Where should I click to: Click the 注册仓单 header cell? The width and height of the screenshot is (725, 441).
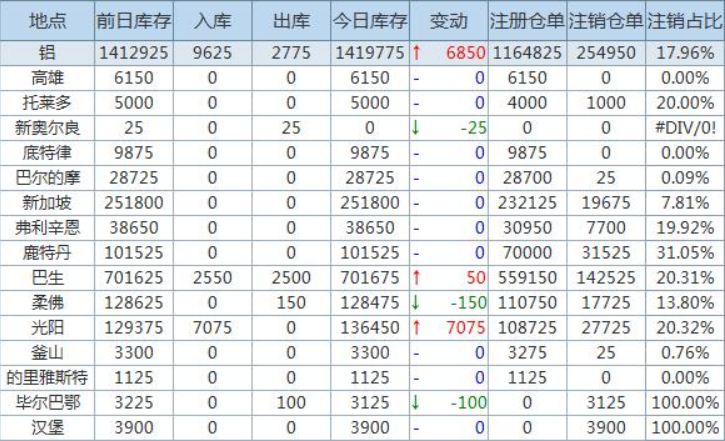click(527, 20)
